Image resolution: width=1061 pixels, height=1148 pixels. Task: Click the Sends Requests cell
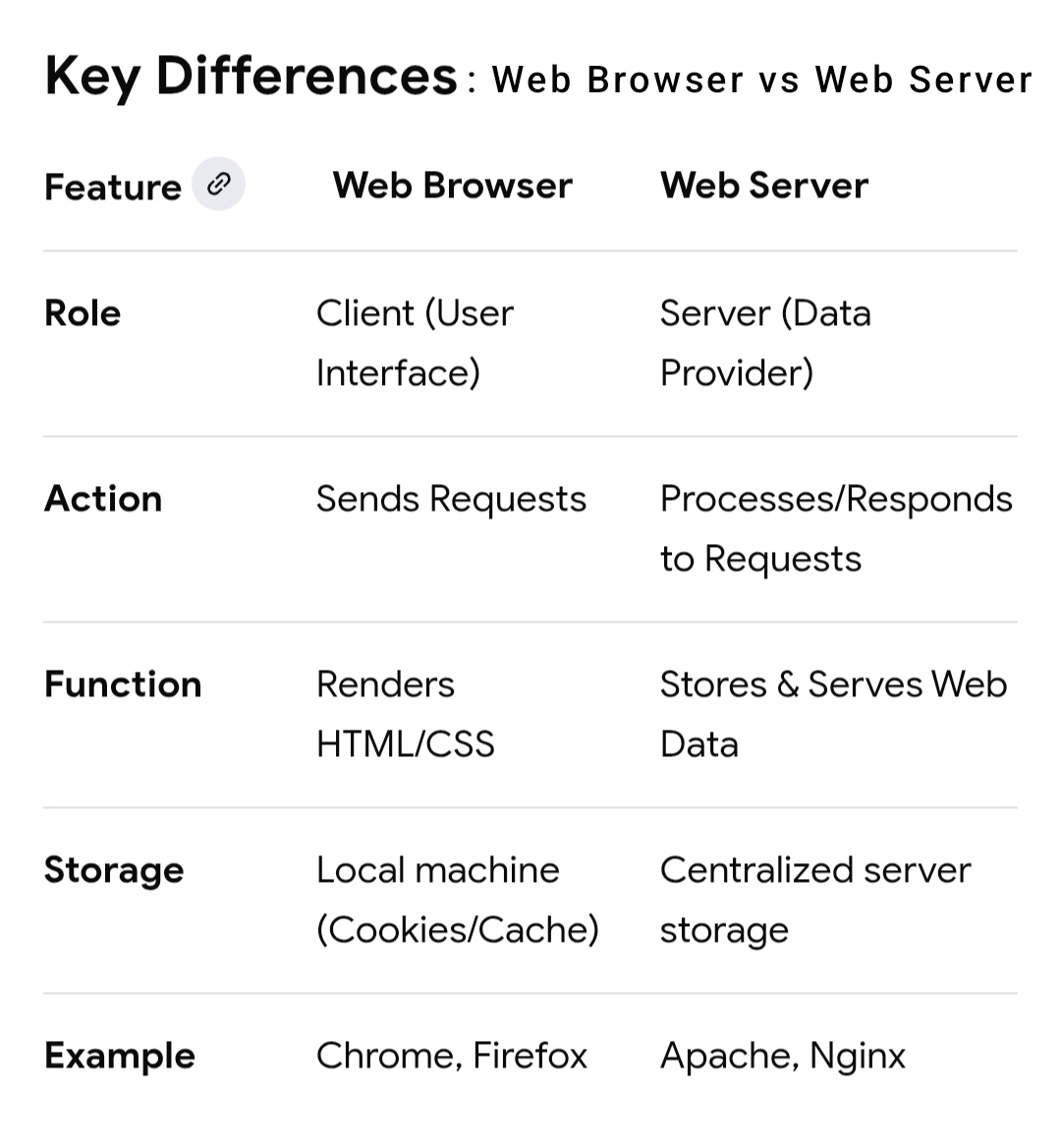(451, 499)
